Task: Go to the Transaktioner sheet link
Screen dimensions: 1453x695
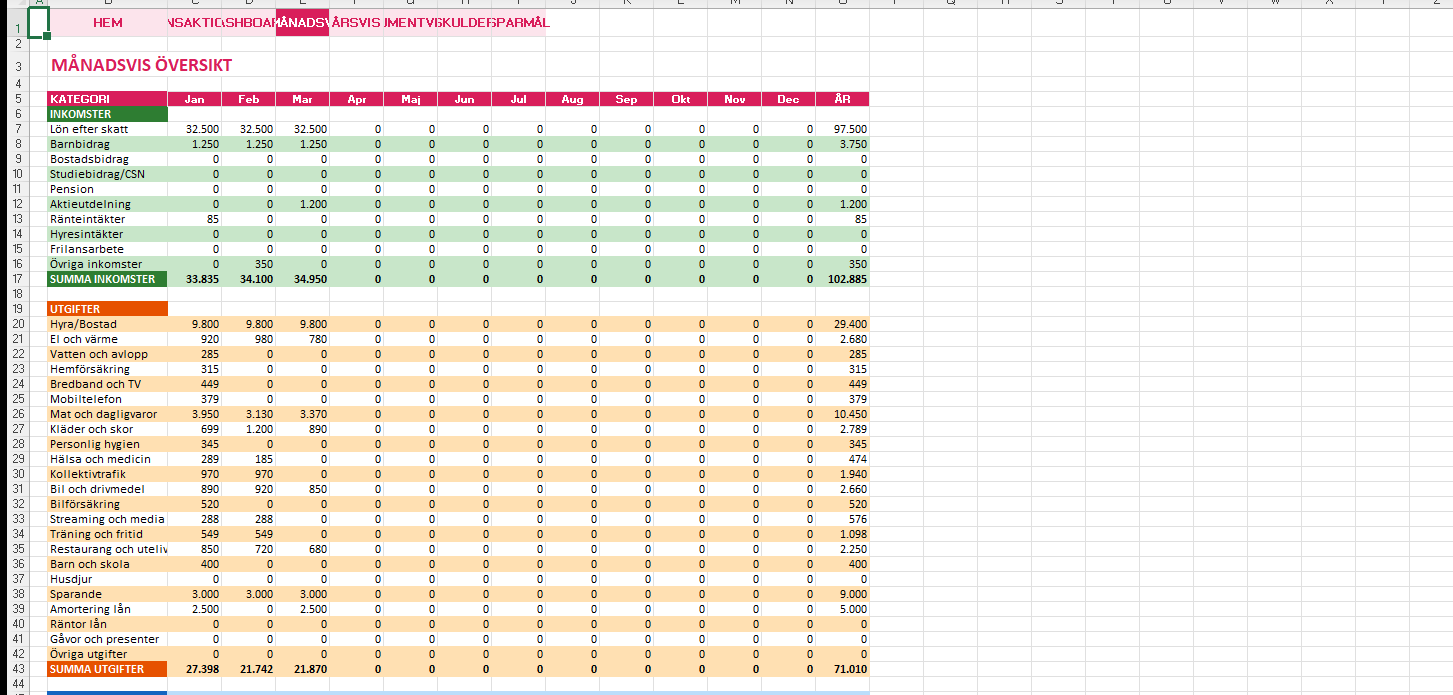Action: [x=195, y=22]
